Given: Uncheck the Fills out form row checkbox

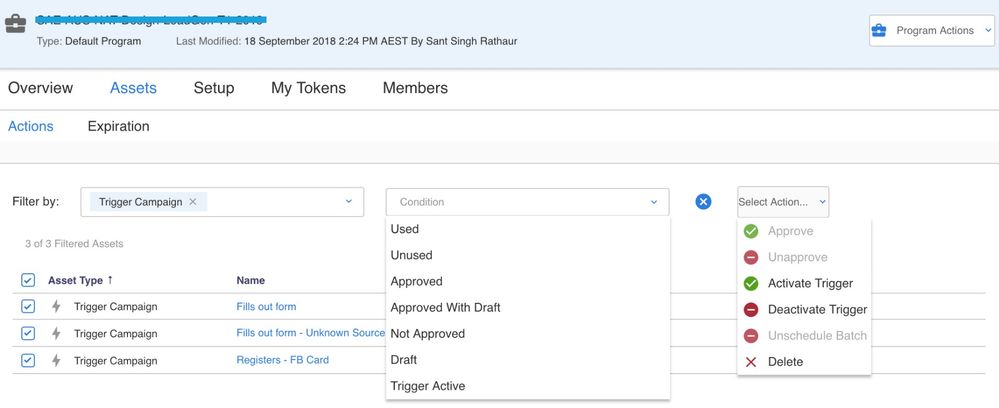Looking at the screenshot, I should 28,307.
